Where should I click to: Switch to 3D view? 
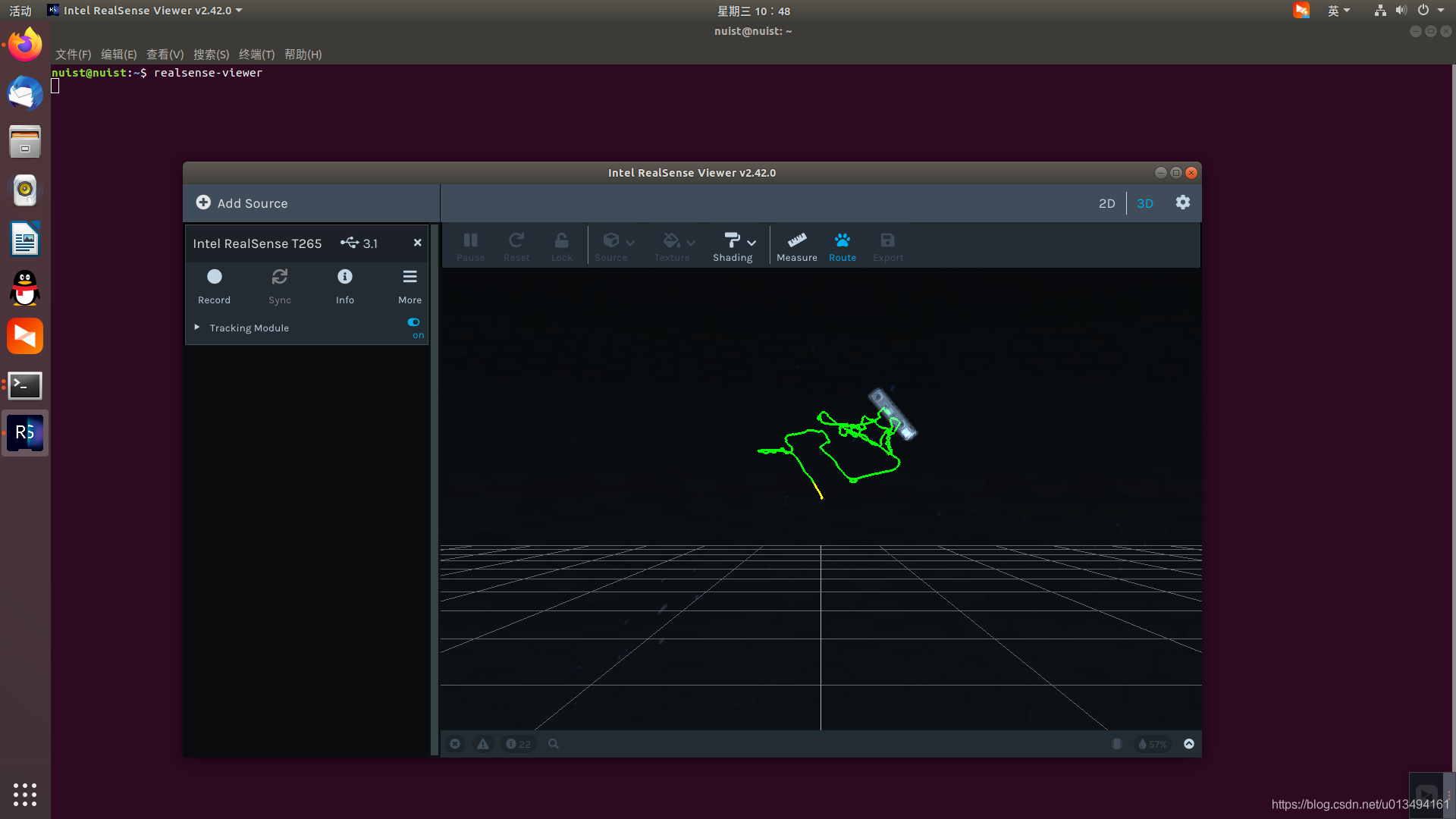click(1144, 203)
